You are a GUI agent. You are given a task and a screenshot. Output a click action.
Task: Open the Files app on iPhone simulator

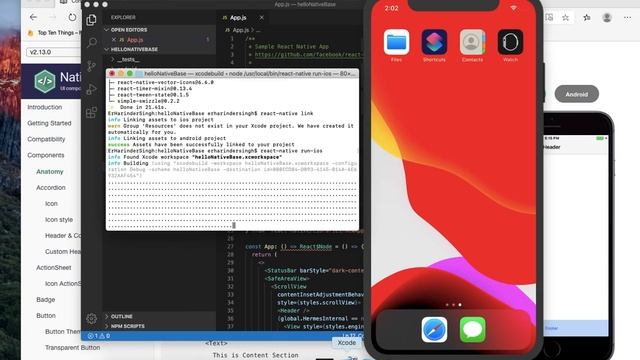click(x=396, y=42)
